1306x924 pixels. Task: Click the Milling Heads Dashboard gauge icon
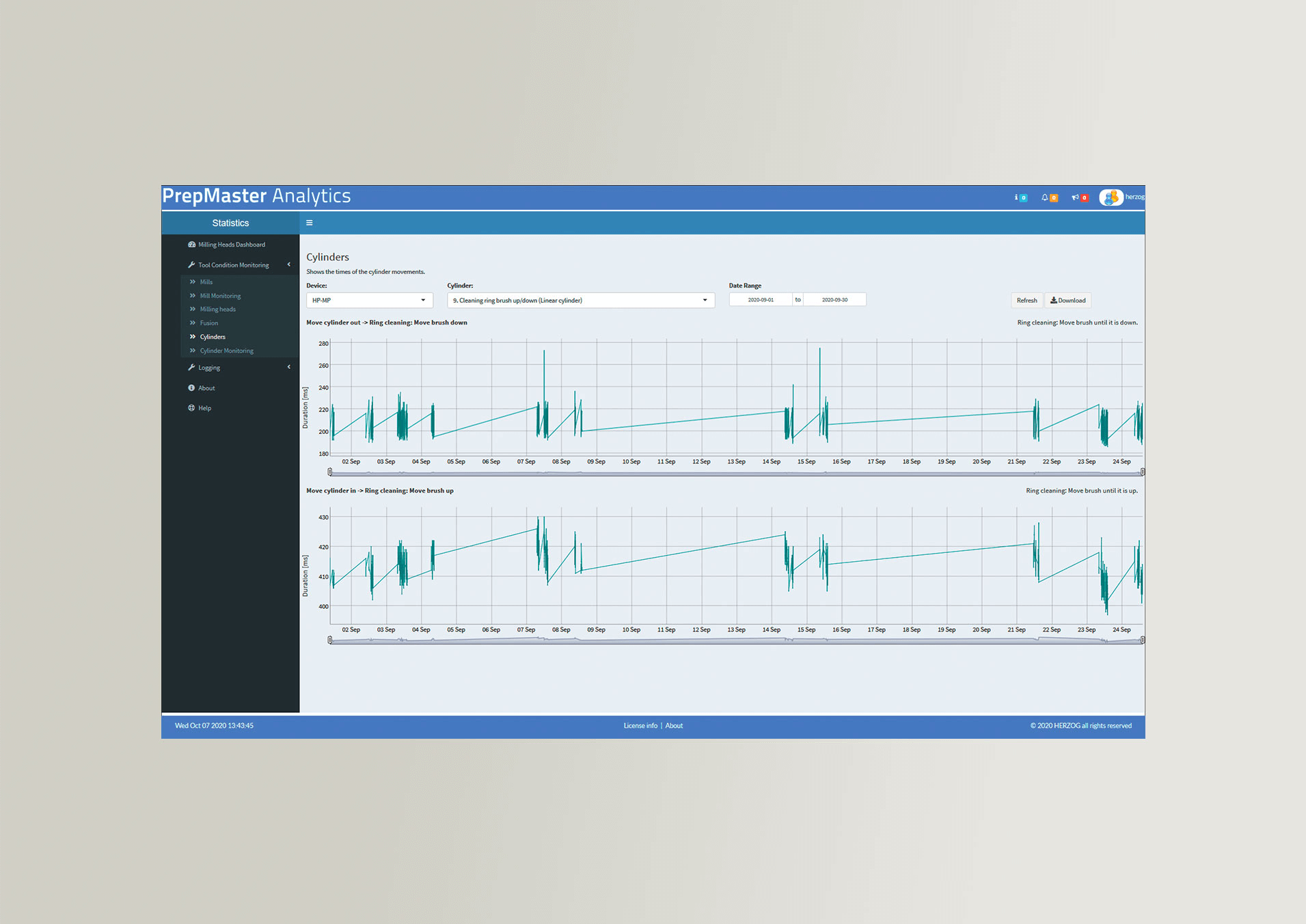[191, 245]
